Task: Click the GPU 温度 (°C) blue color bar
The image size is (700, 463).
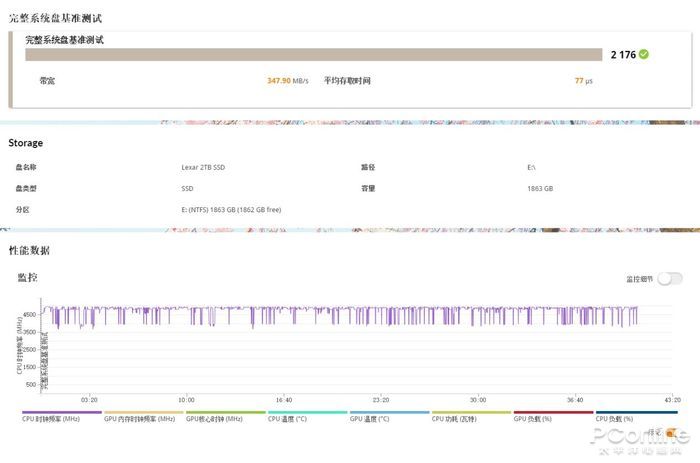Action: click(x=390, y=412)
